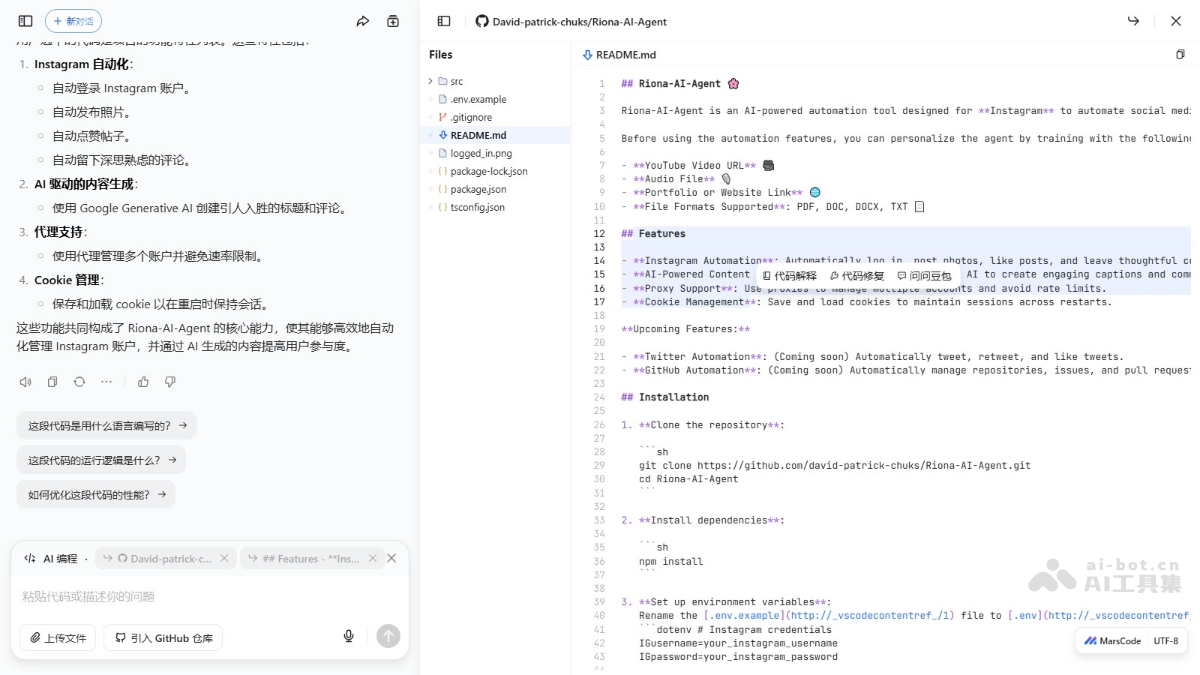This screenshot has width=1200, height=675.
Task: Open more options for the response
Action: click(106, 382)
